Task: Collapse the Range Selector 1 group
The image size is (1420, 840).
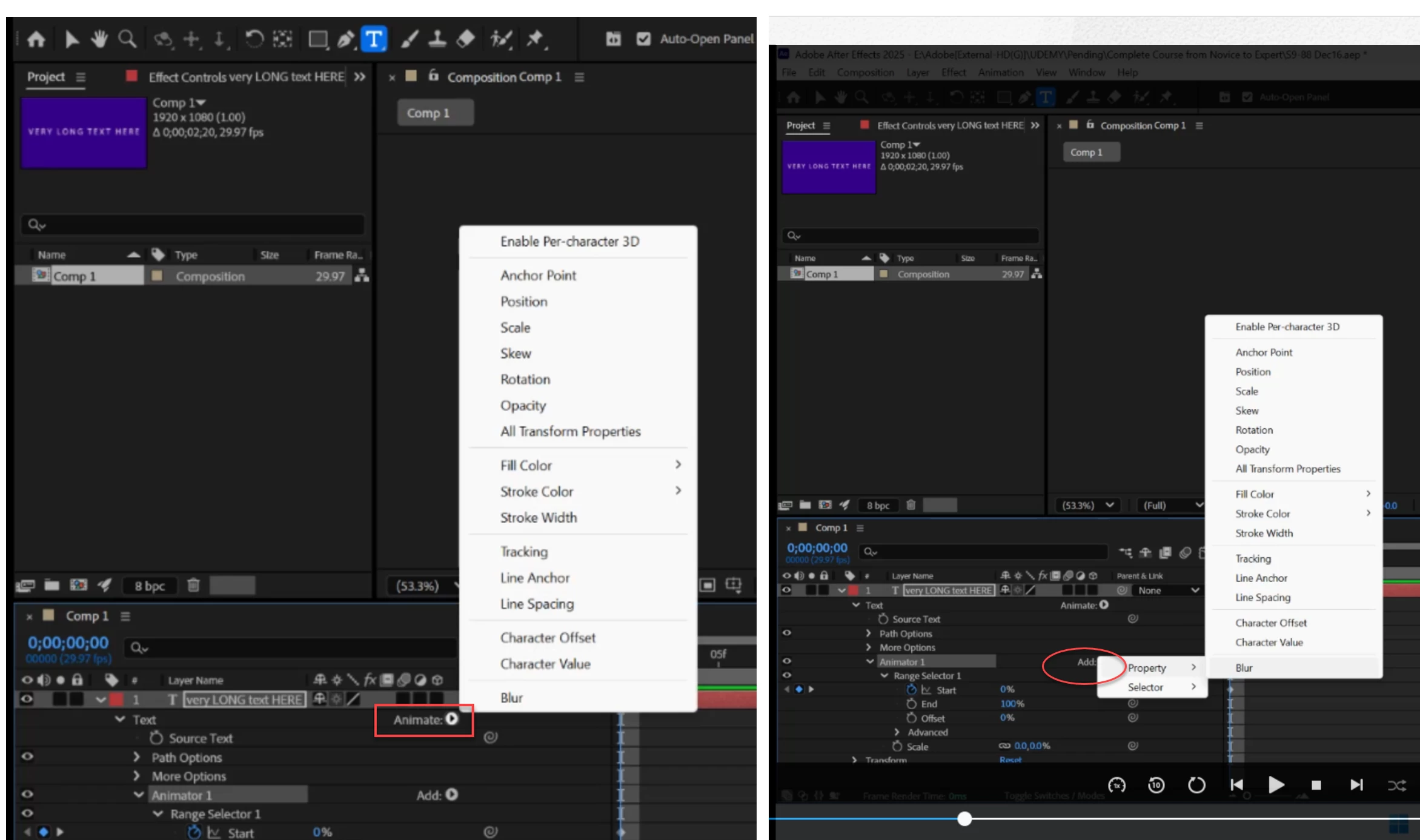Action: tap(158, 814)
